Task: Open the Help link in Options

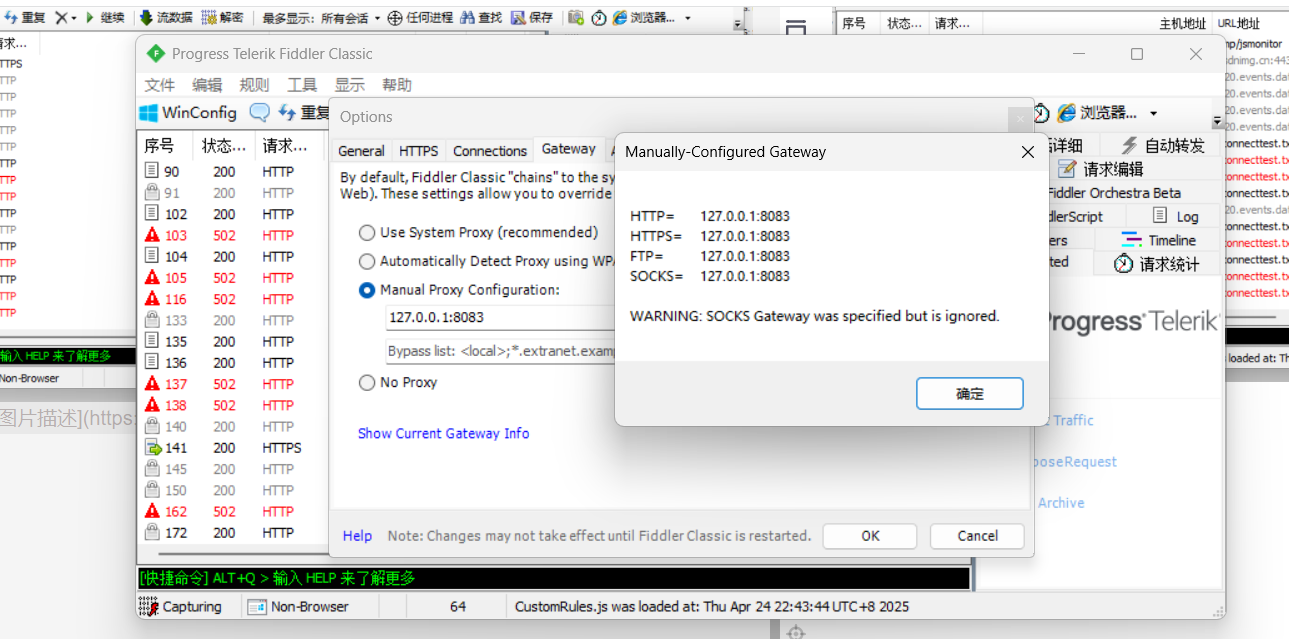Action: [357, 536]
